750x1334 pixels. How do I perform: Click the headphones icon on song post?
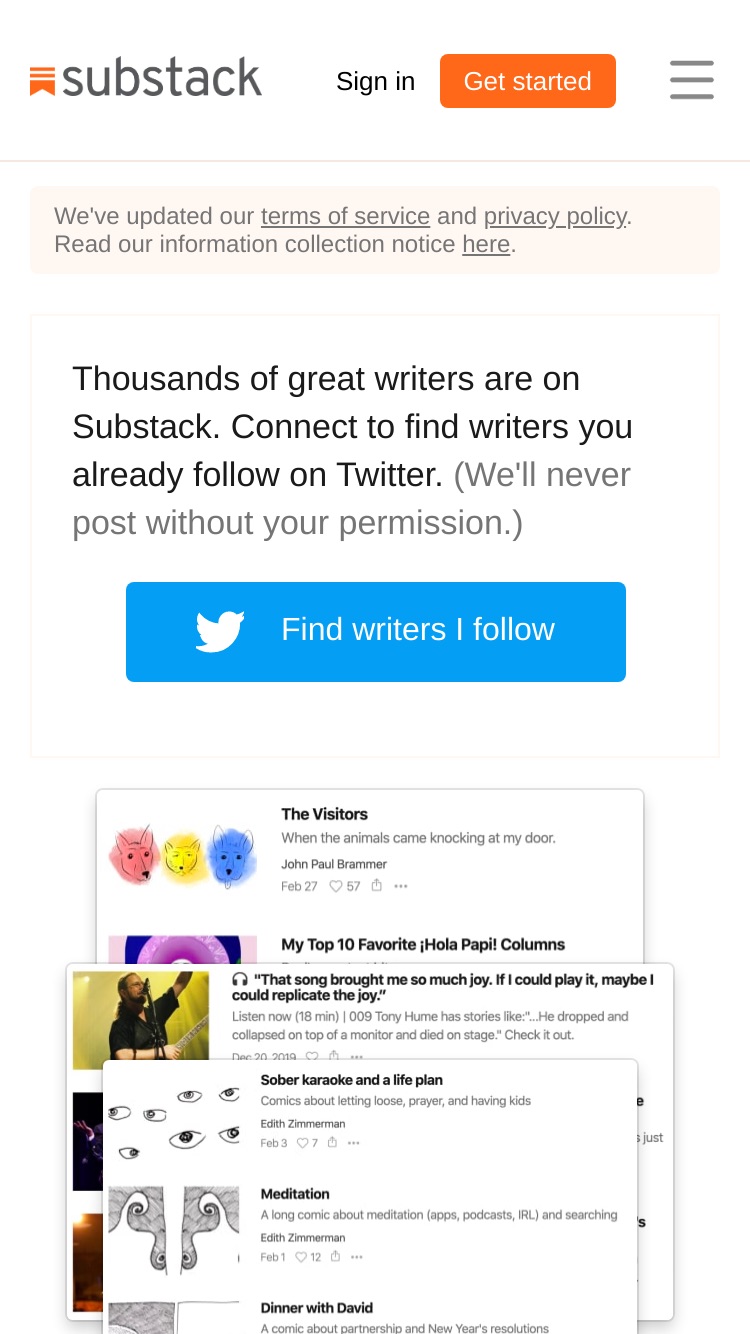pos(240,979)
